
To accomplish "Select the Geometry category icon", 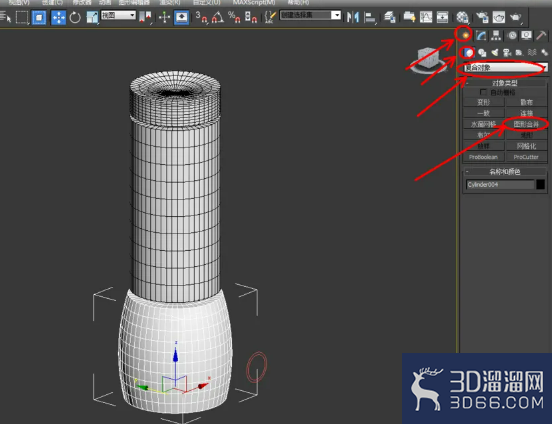I will (x=468, y=52).
